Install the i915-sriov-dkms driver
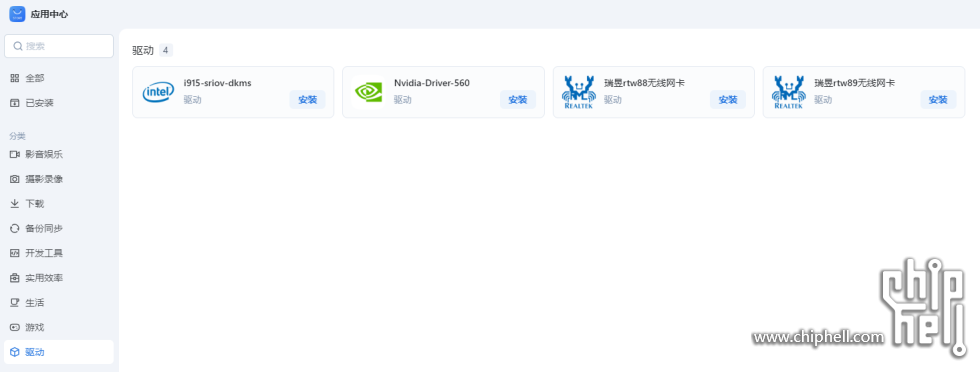The width and height of the screenshot is (980, 372). click(x=308, y=99)
